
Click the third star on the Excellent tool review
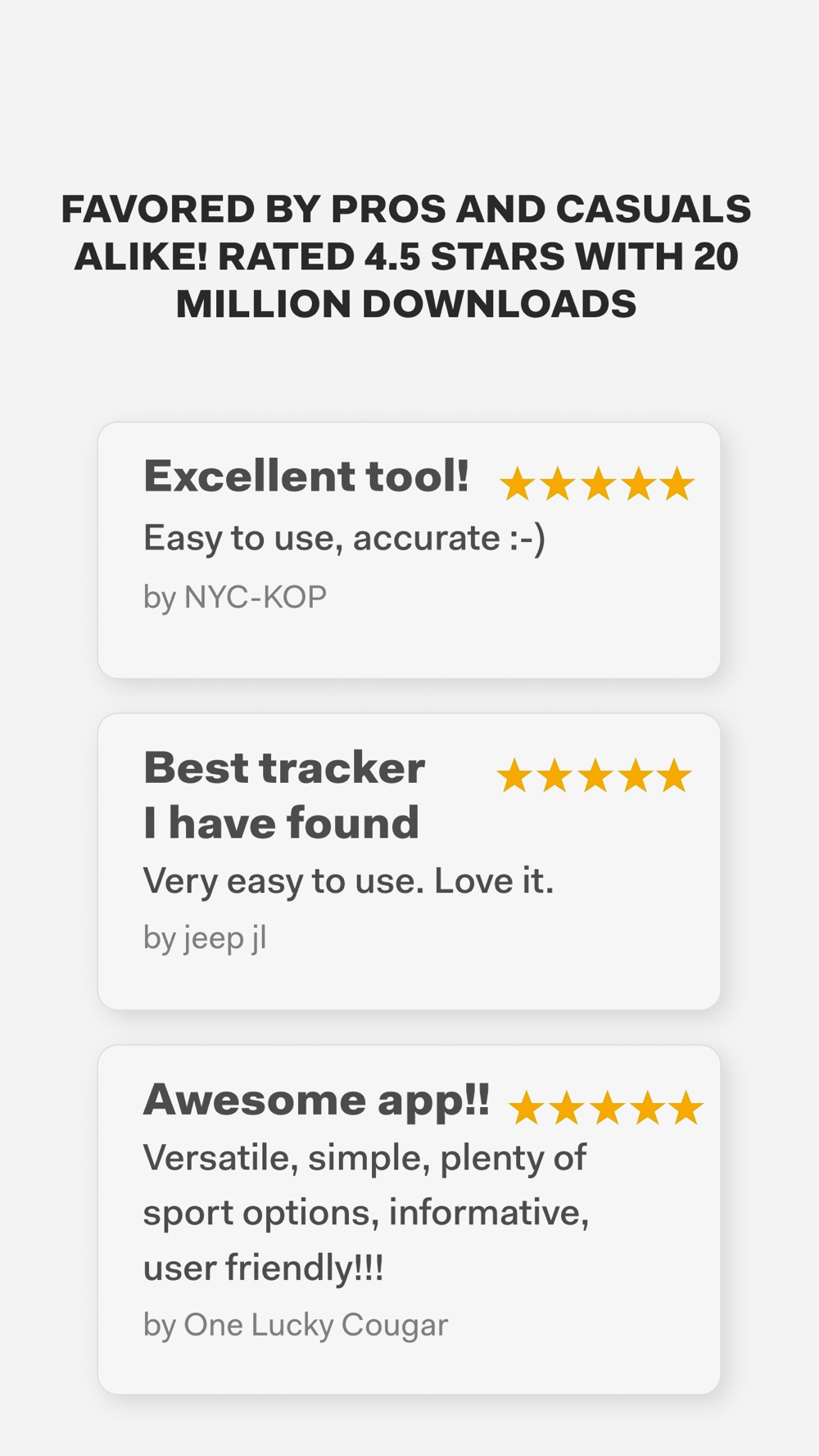point(598,484)
